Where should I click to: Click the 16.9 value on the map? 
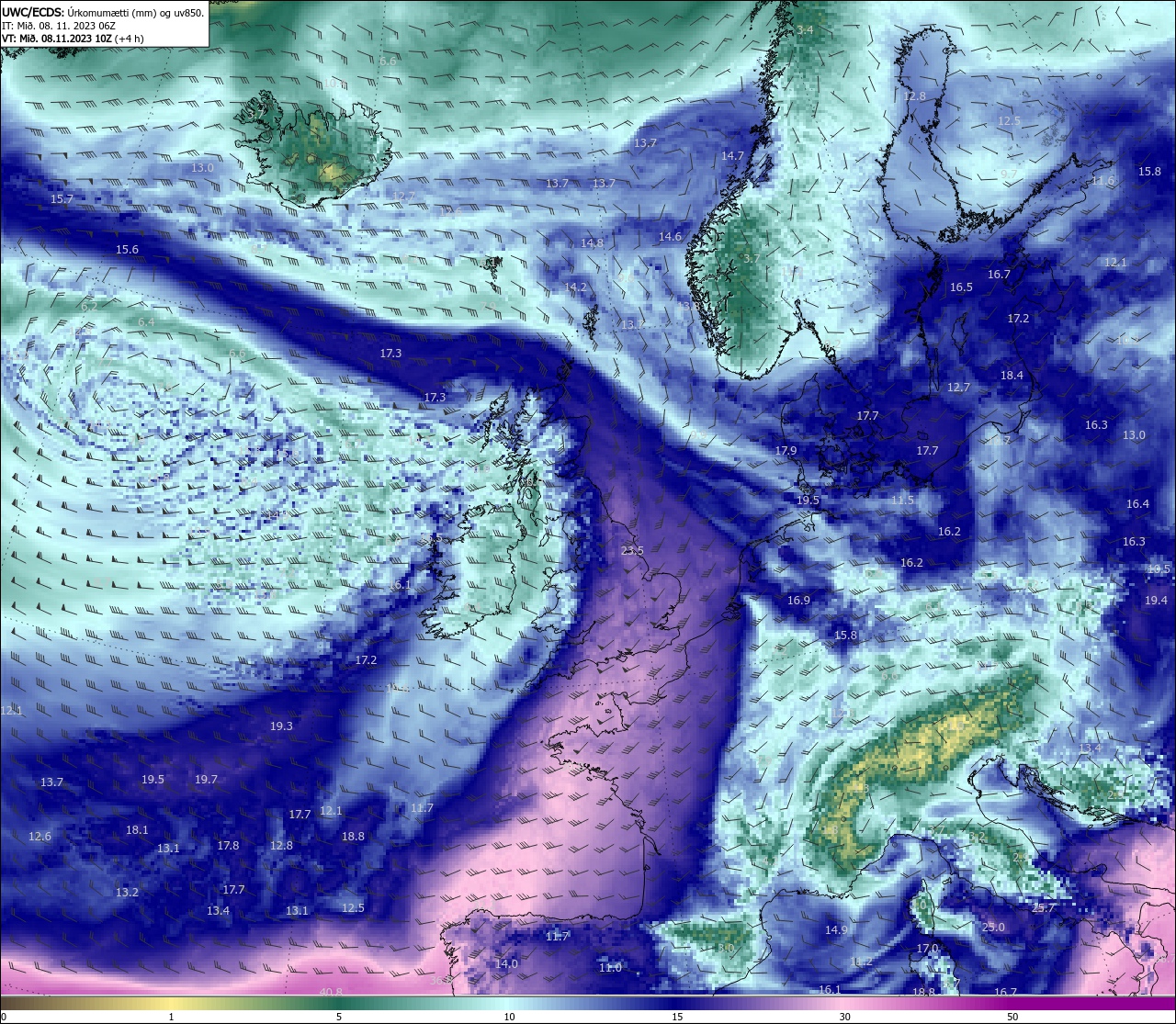(798, 601)
